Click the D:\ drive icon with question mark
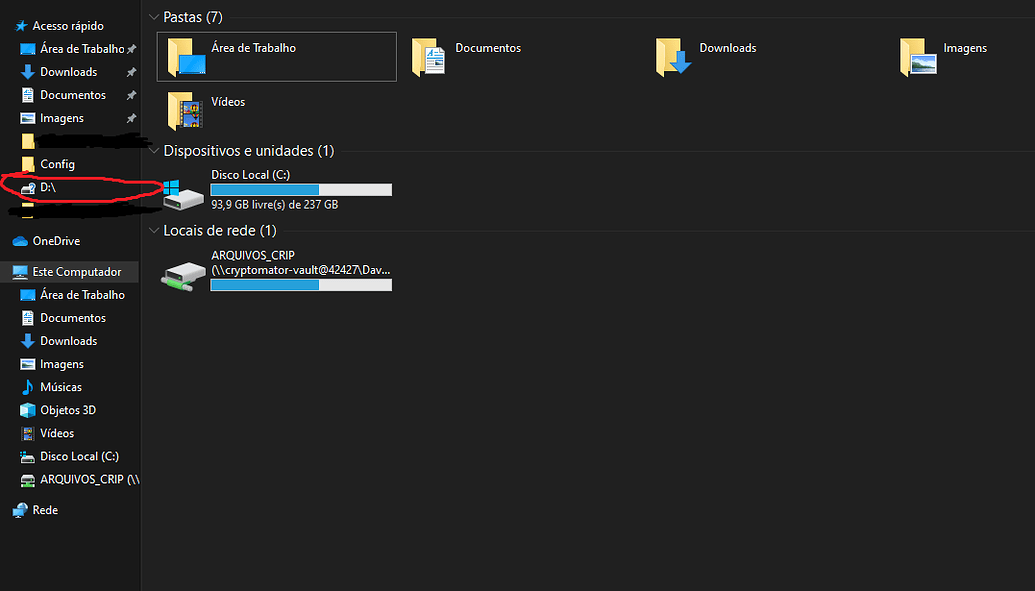Image resolution: width=1035 pixels, height=591 pixels. tap(28, 188)
